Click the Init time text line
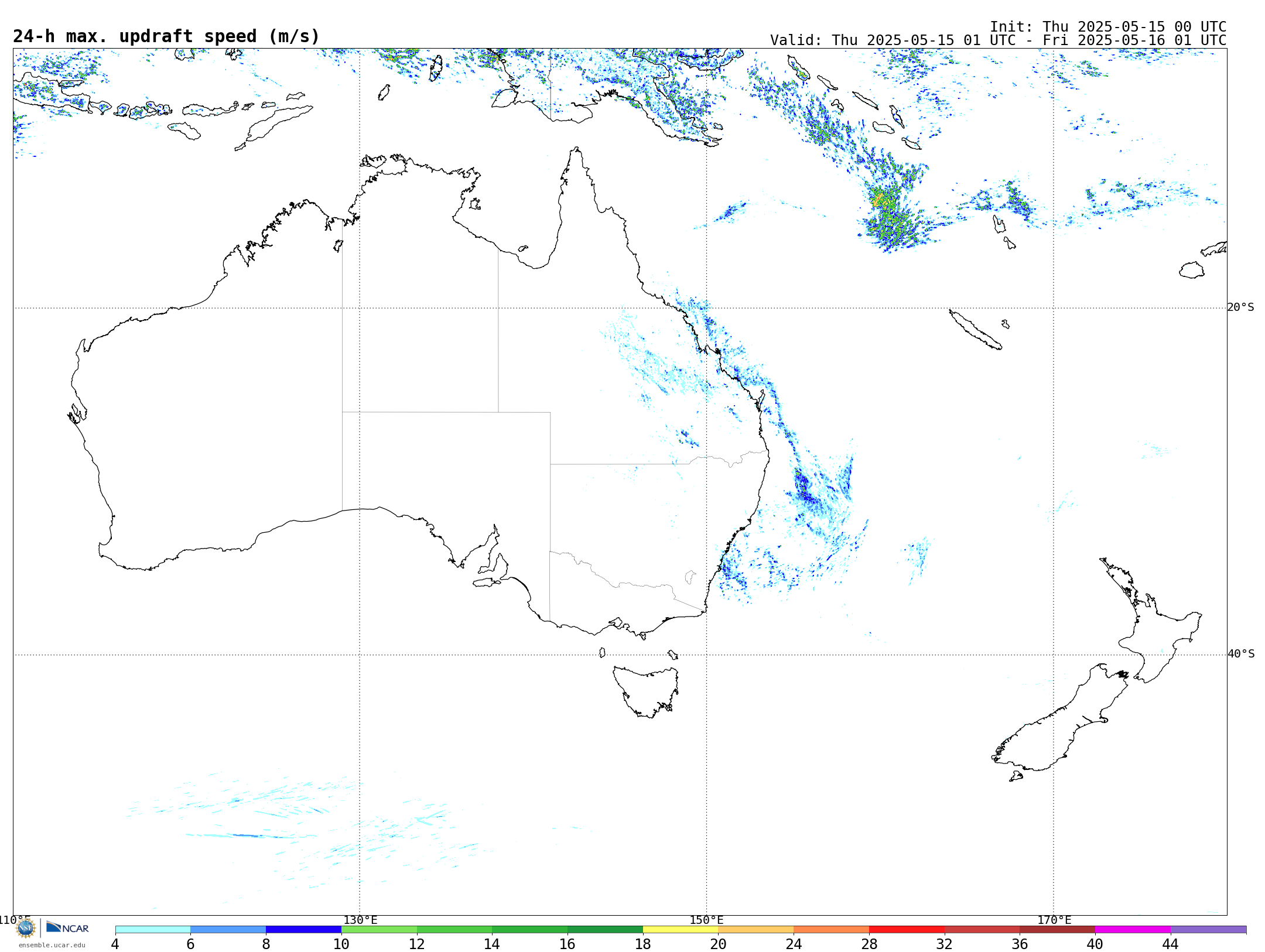The width and height of the screenshot is (1265, 952). pos(1108,27)
